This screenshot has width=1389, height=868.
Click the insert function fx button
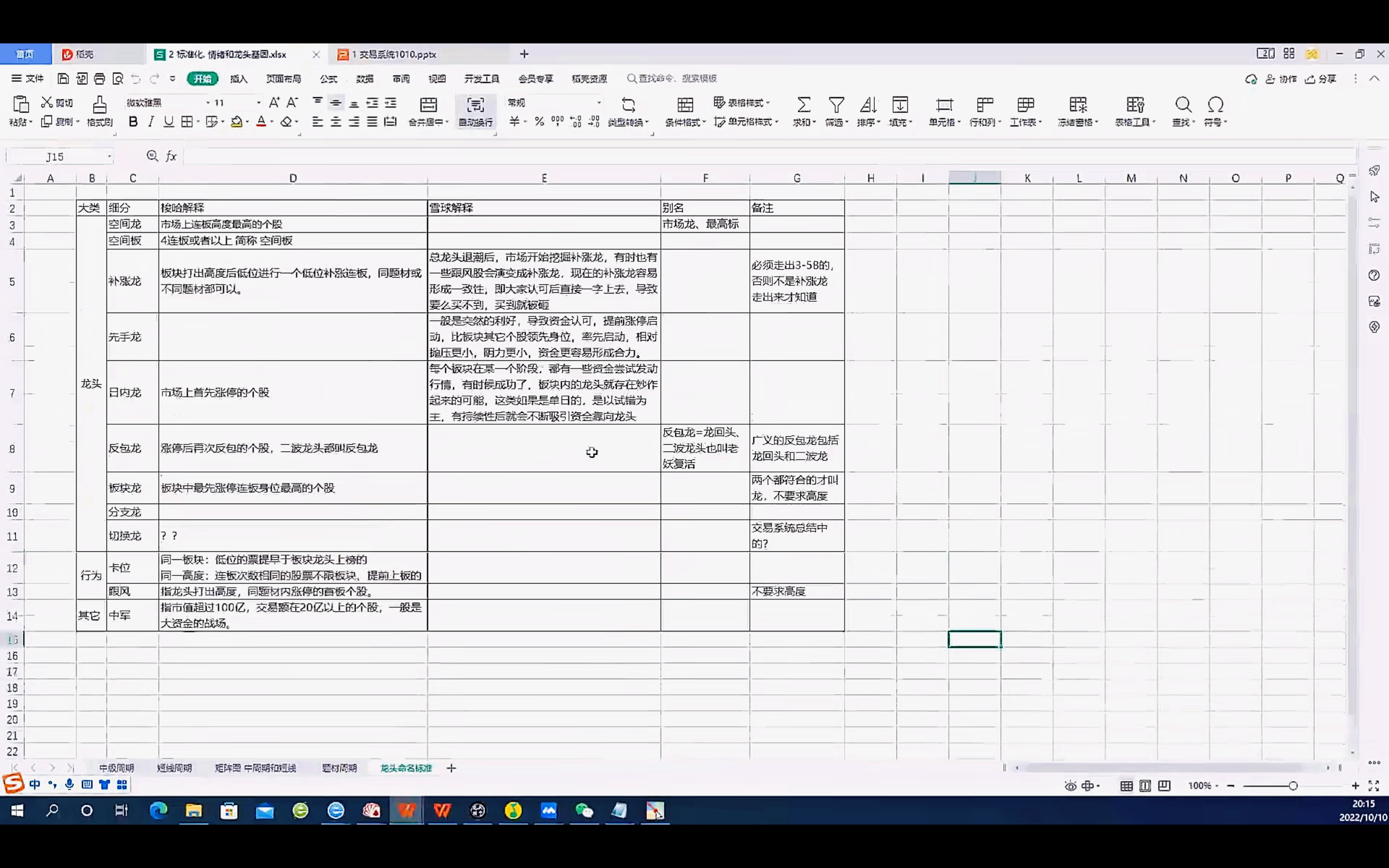171,156
